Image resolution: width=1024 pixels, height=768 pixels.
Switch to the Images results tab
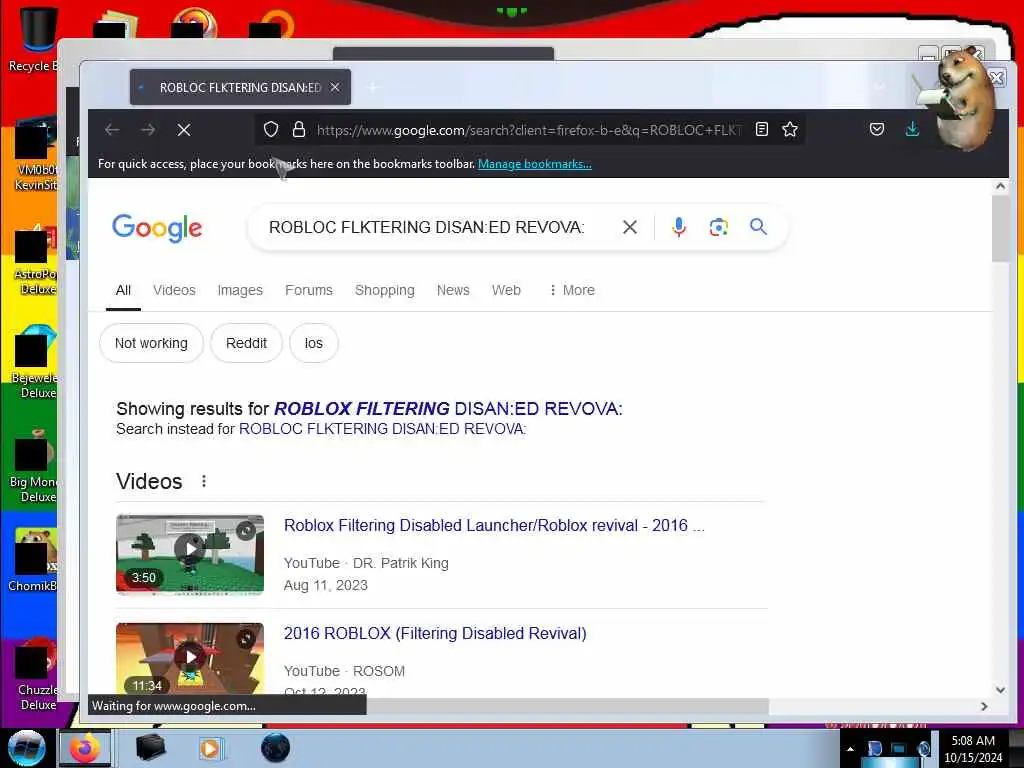coord(240,290)
